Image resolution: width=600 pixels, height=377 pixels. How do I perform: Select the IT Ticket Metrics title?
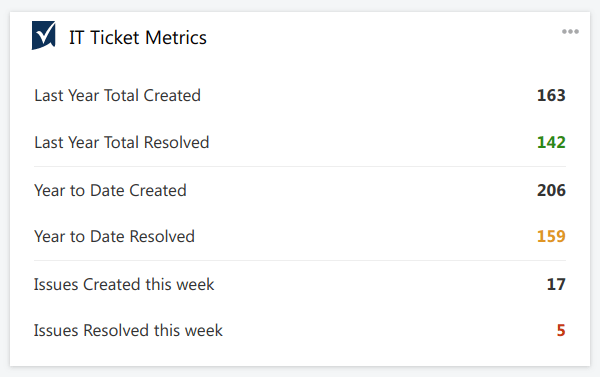point(138,38)
